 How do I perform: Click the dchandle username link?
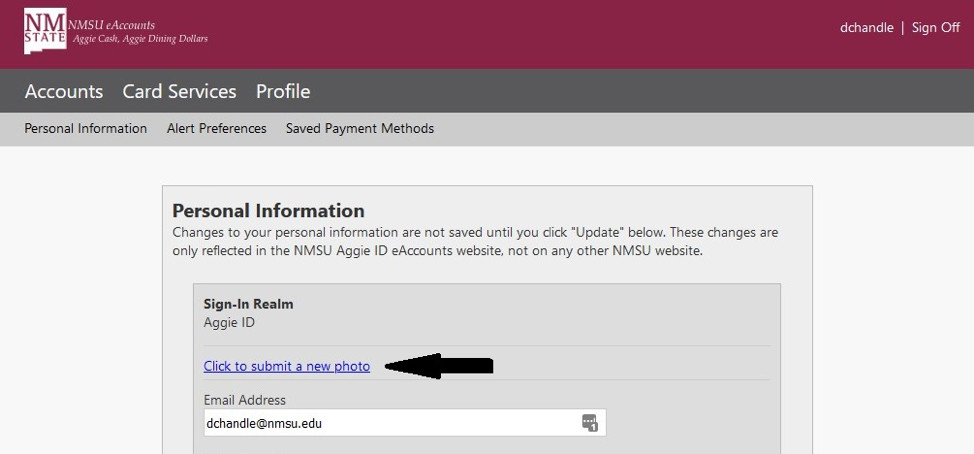point(867,27)
